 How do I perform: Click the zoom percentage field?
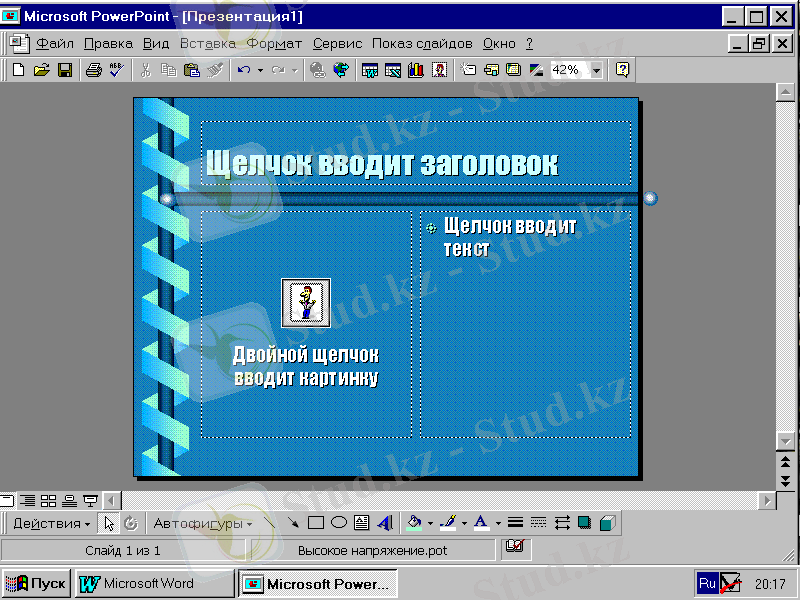(x=569, y=70)
